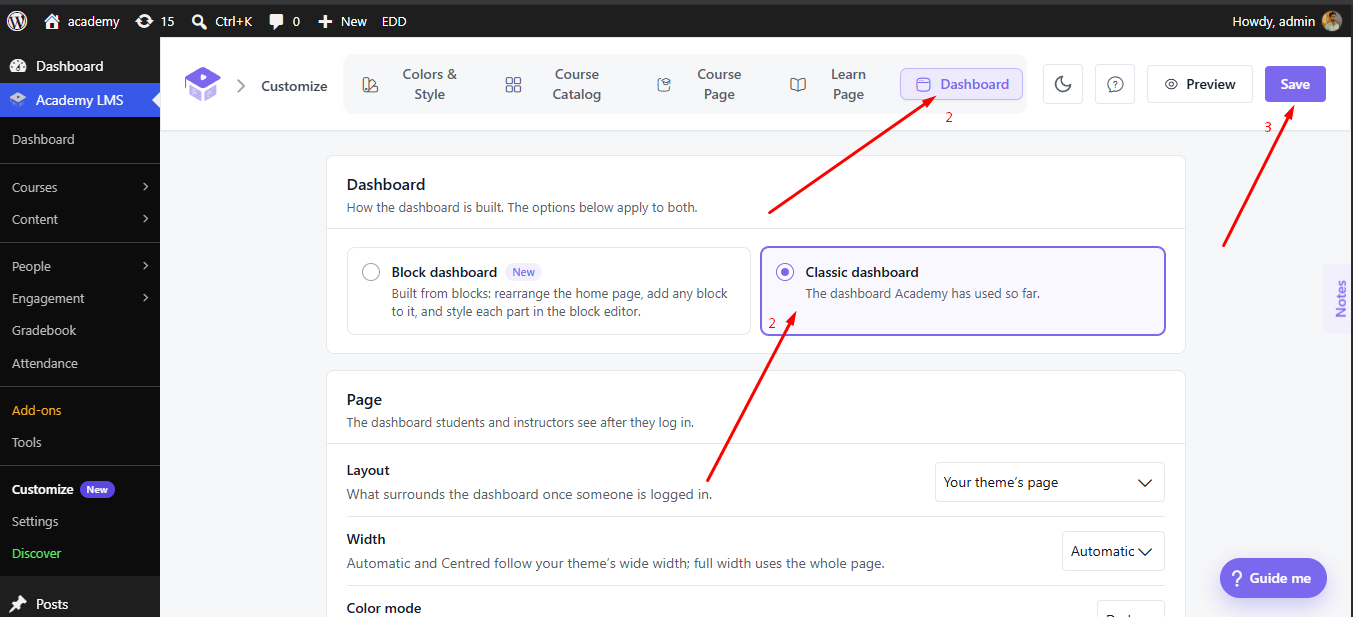Image resolution: width=1353 pixels, height=617 pixels.
Task: Open Layout dropdown Your theme's page
Action: point(1050,482)
